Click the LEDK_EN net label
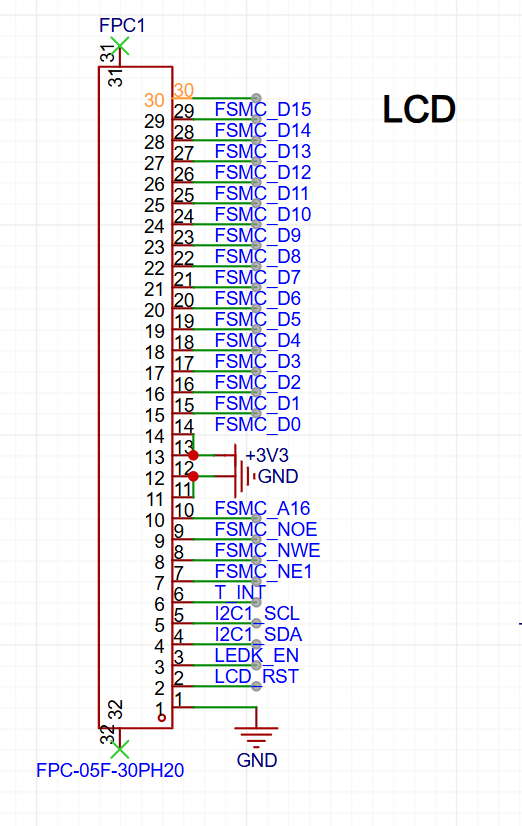 pos(257,655)
